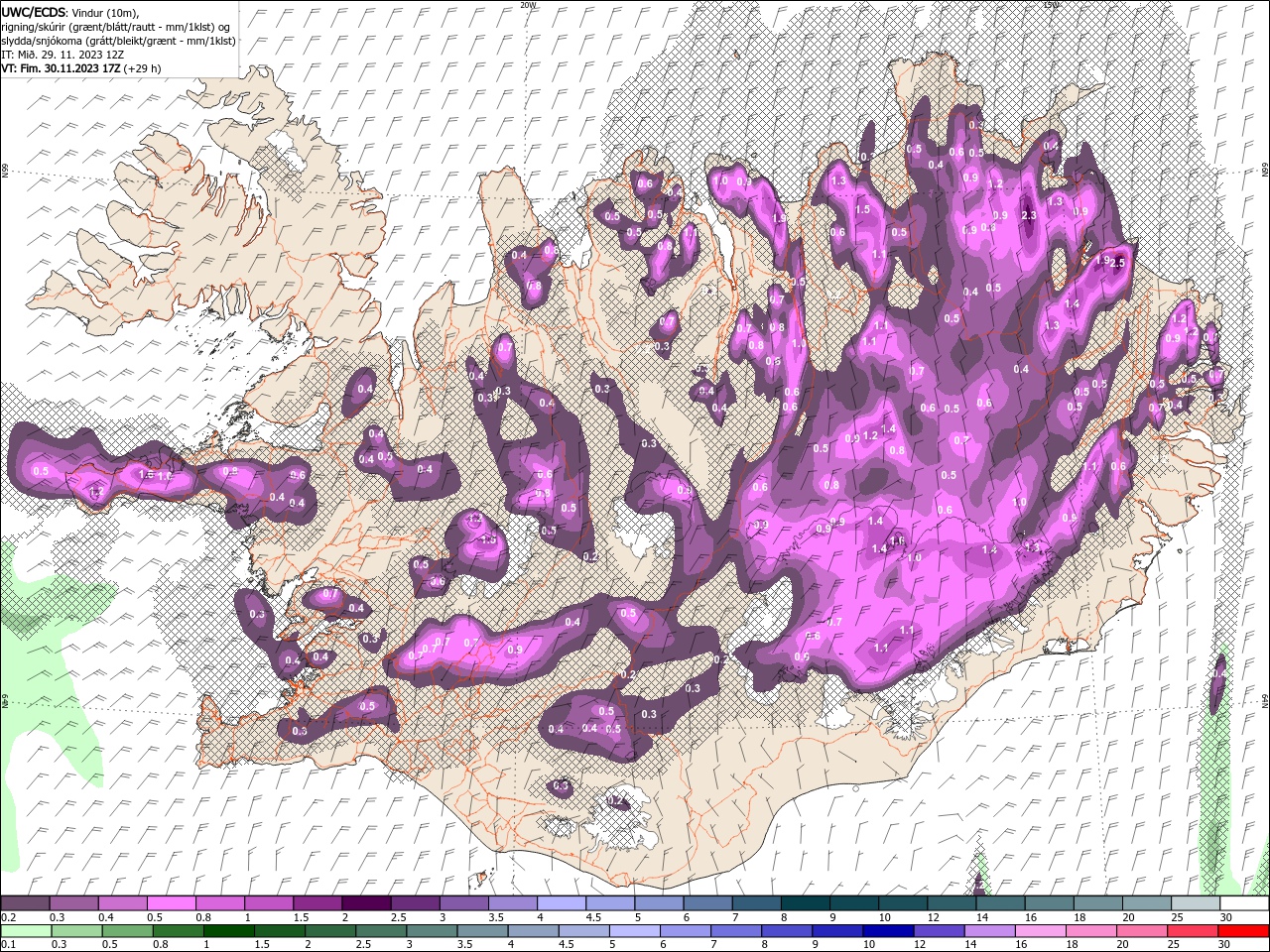
Task: Click the 4 blue-gray swatch in lower legend row
Action: point(533,931)
